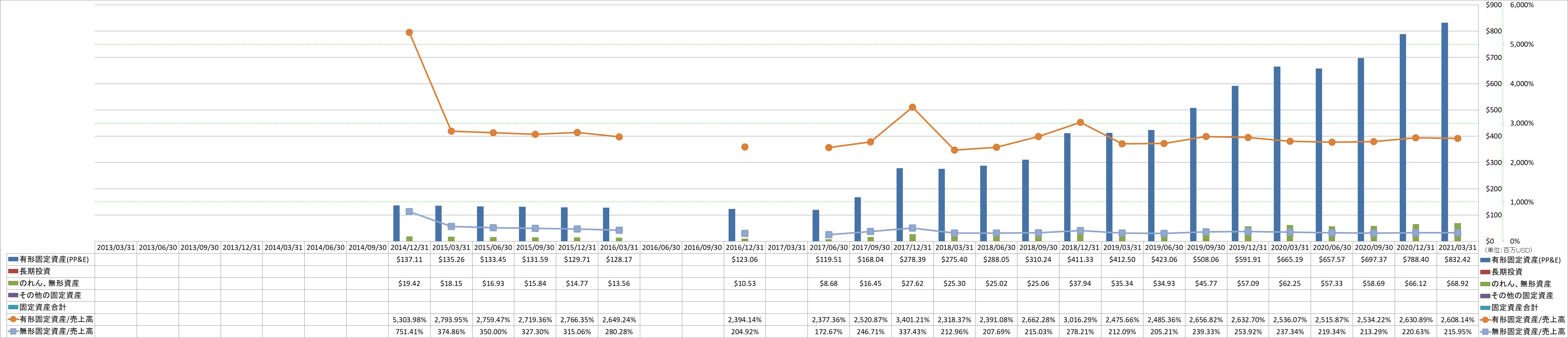Click the 374.86% value
This screenshot has height=338, width=1568.
point(452,331)
